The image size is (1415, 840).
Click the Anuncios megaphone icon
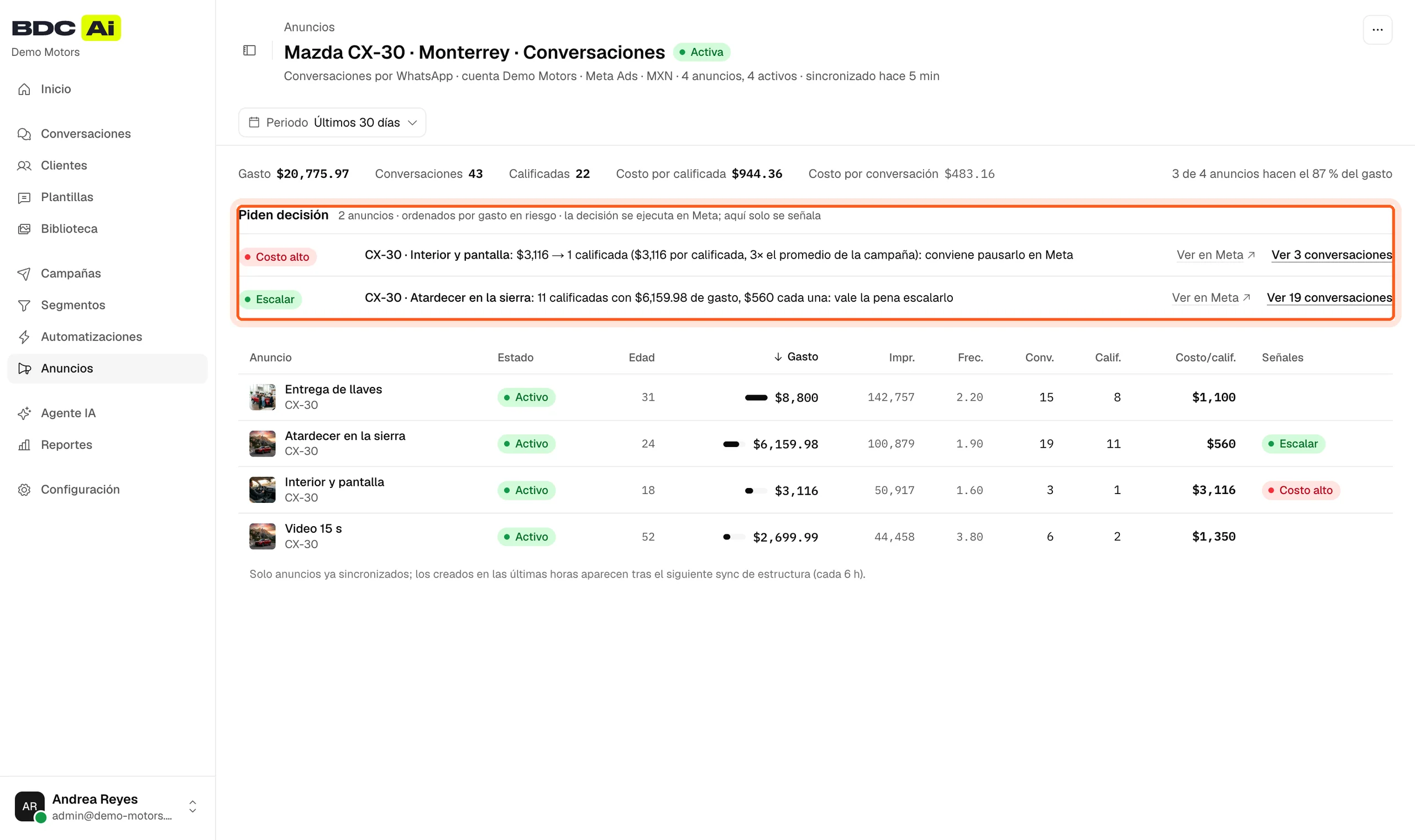point(24,369)
